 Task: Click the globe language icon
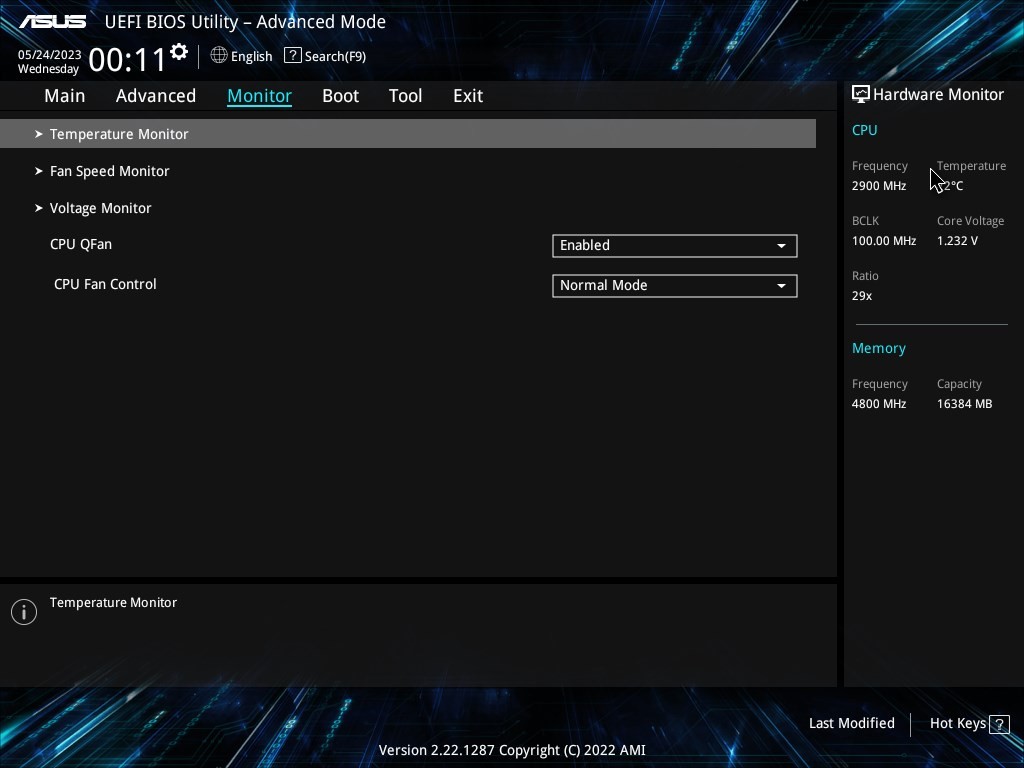pyautogui.click(x=219, y=56)
